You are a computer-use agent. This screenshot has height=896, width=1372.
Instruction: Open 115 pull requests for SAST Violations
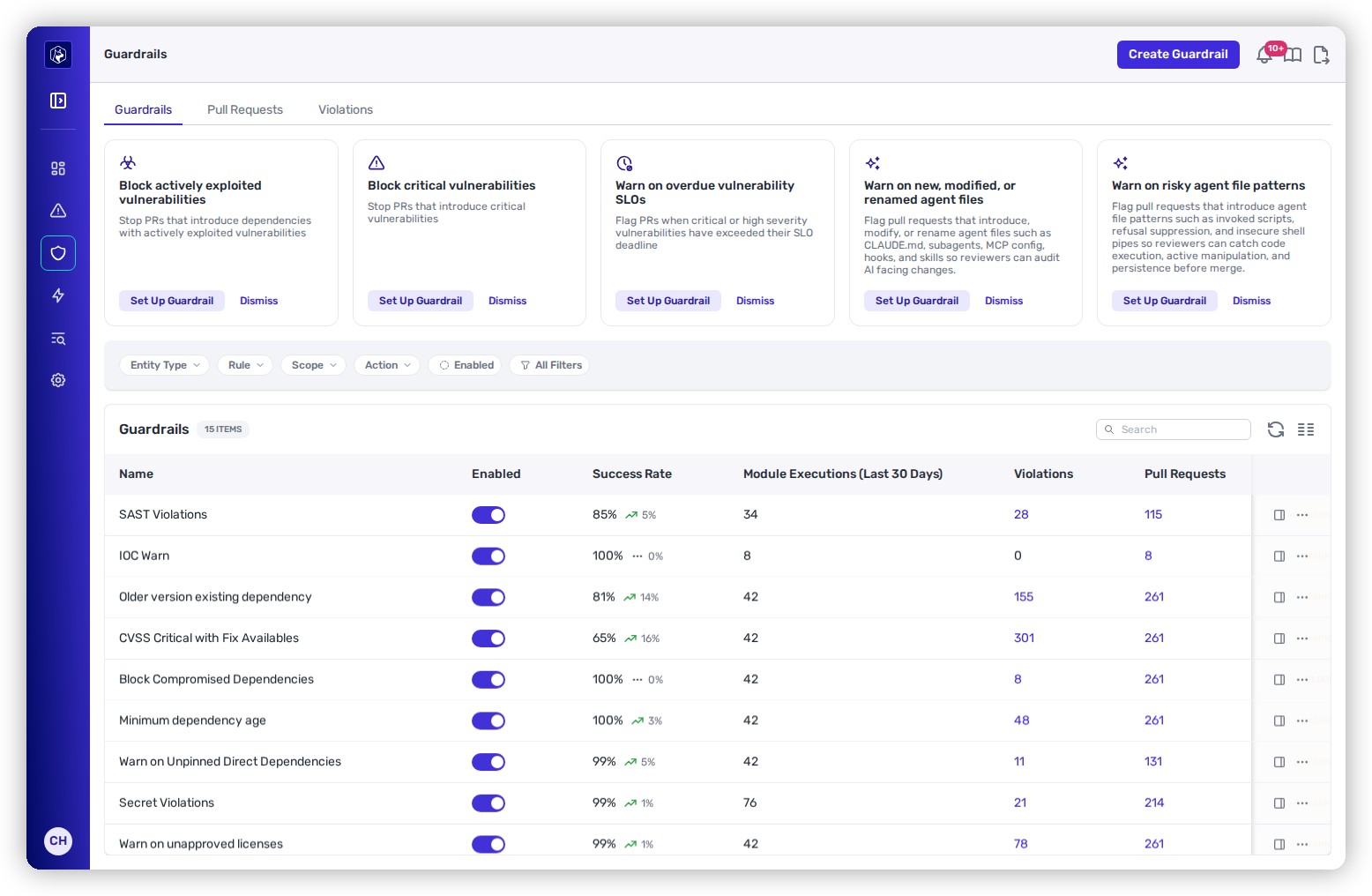(1153, 515)
